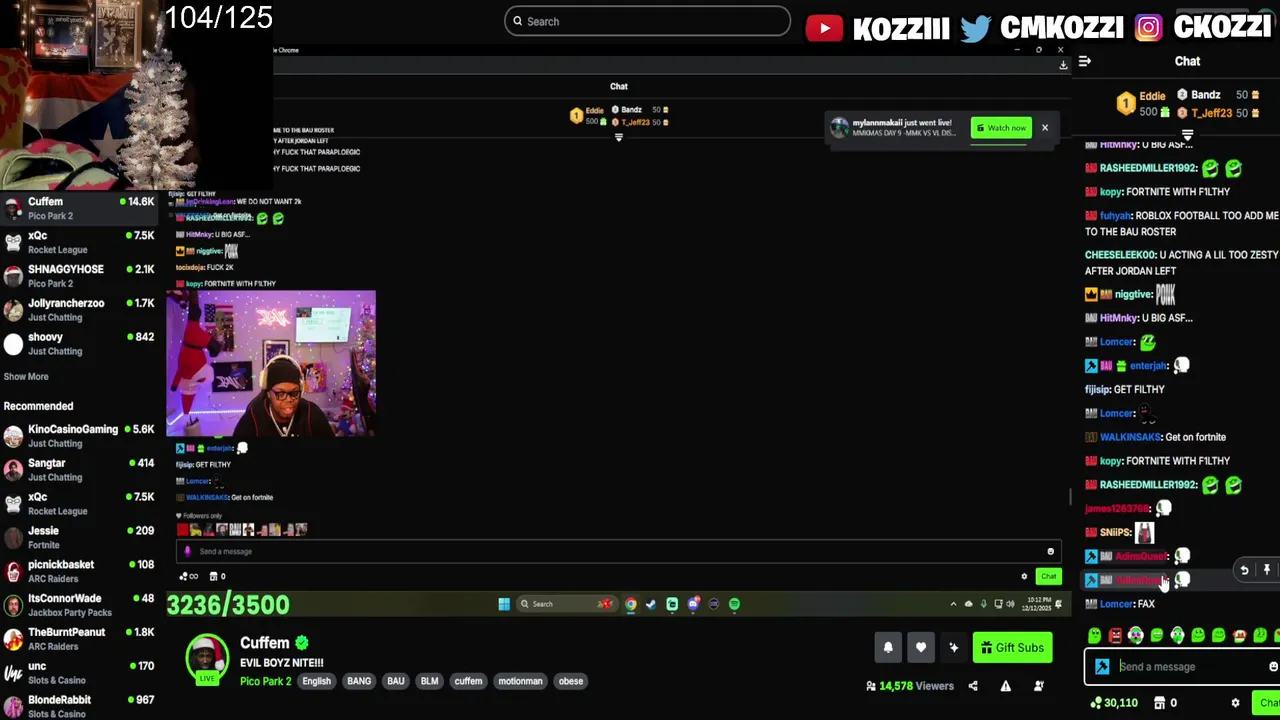
Task: Open unc Slots & Casino channel
Action: point(80,673)
